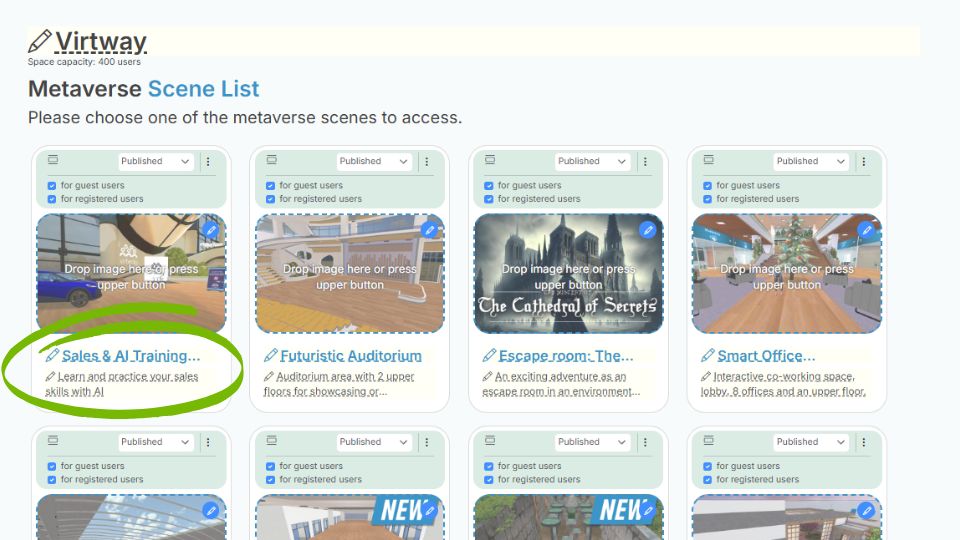Open the Published dropdown on Escape room card
The image size is (960, 540).
pos(593,161)
